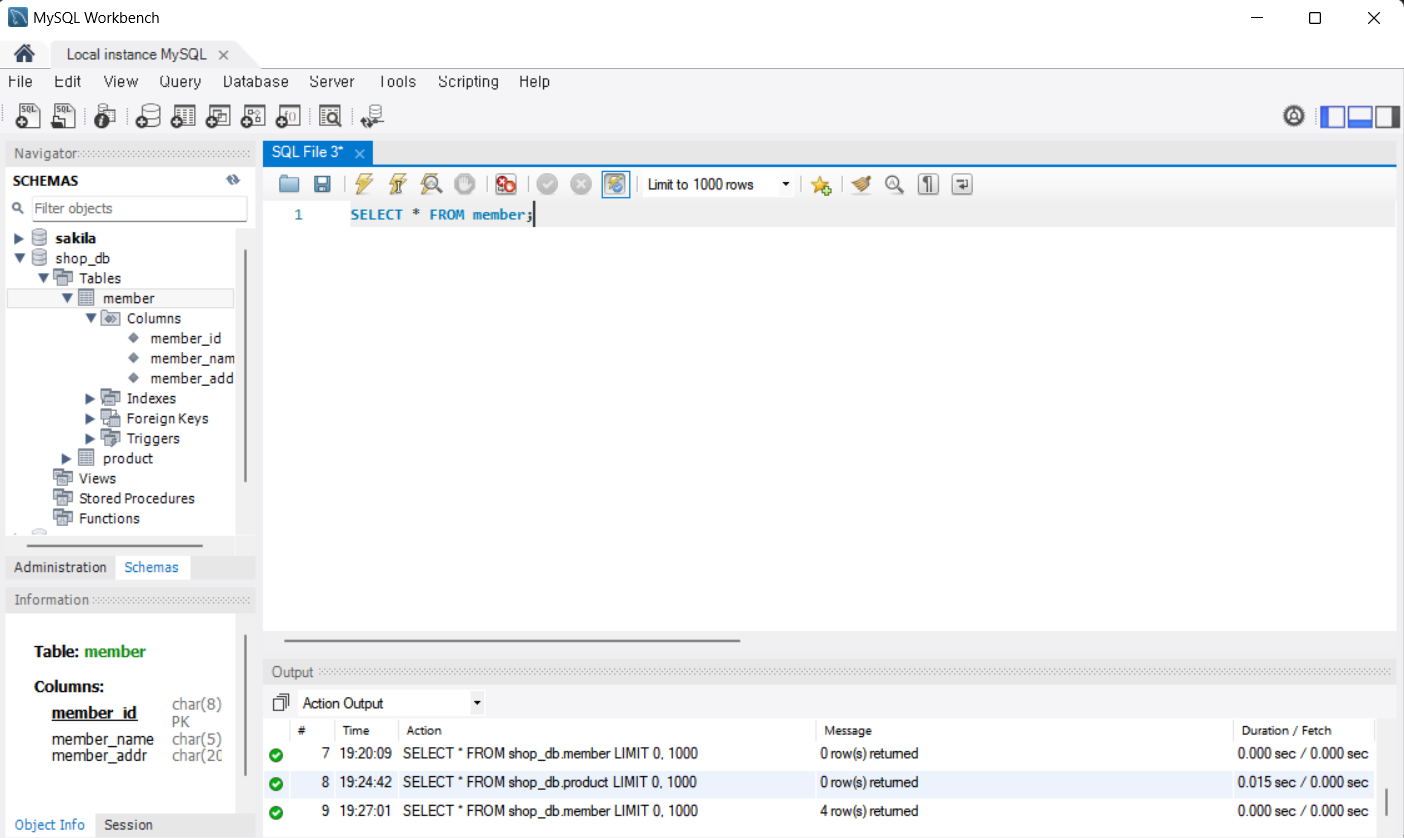Close the SQL File 3 tab
1404x838 pixels.
point(360,153)
